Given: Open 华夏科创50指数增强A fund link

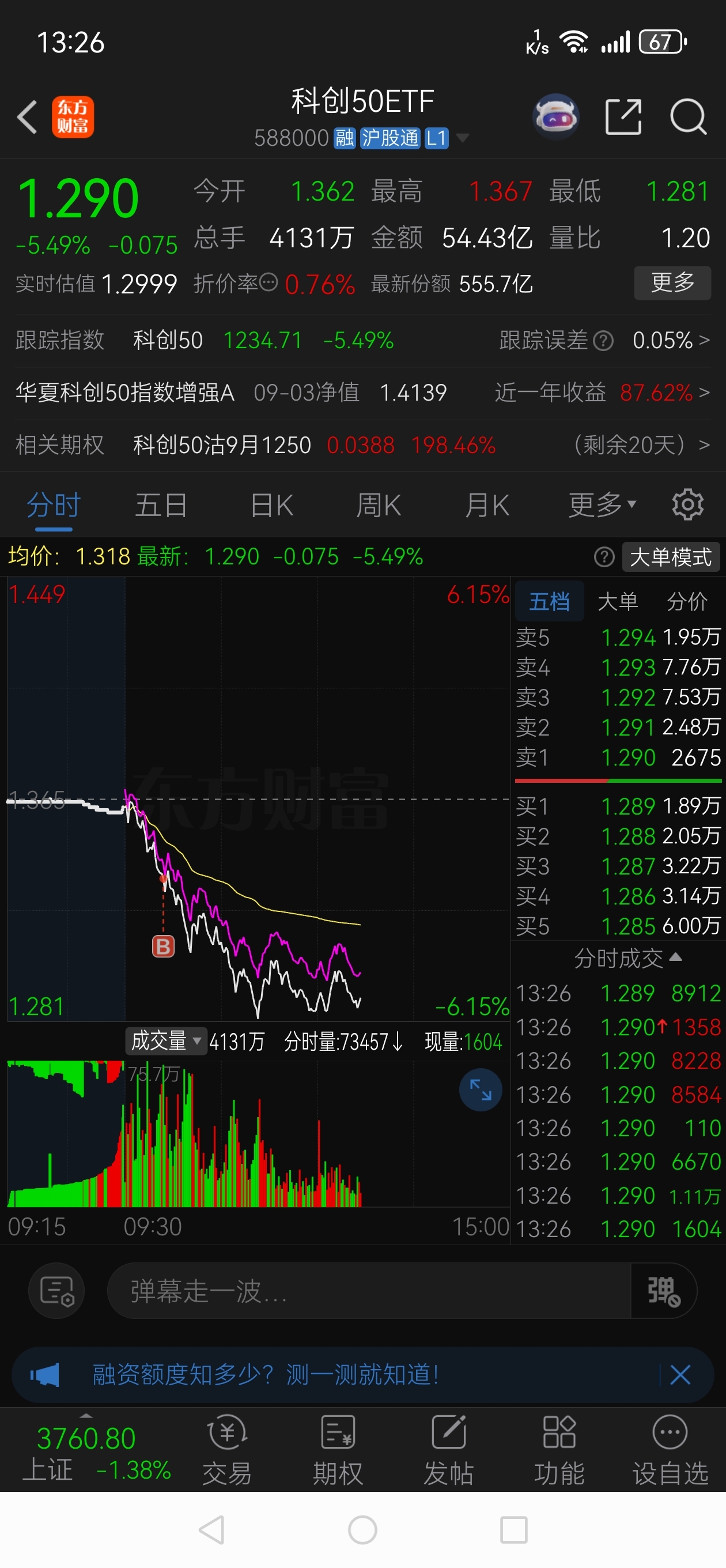Looking at the screenshot, I should pyautogui.click(x=125, y=393).
